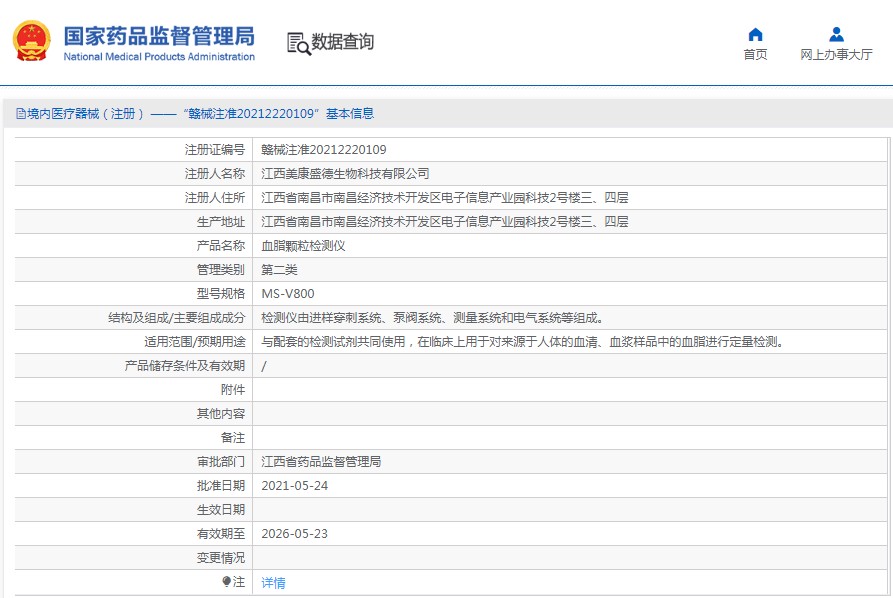This screenshot has width=893, height=598.
Task: Select registrant name 江西美康盛德生物科技有限公司
Action: pos(345,174)
